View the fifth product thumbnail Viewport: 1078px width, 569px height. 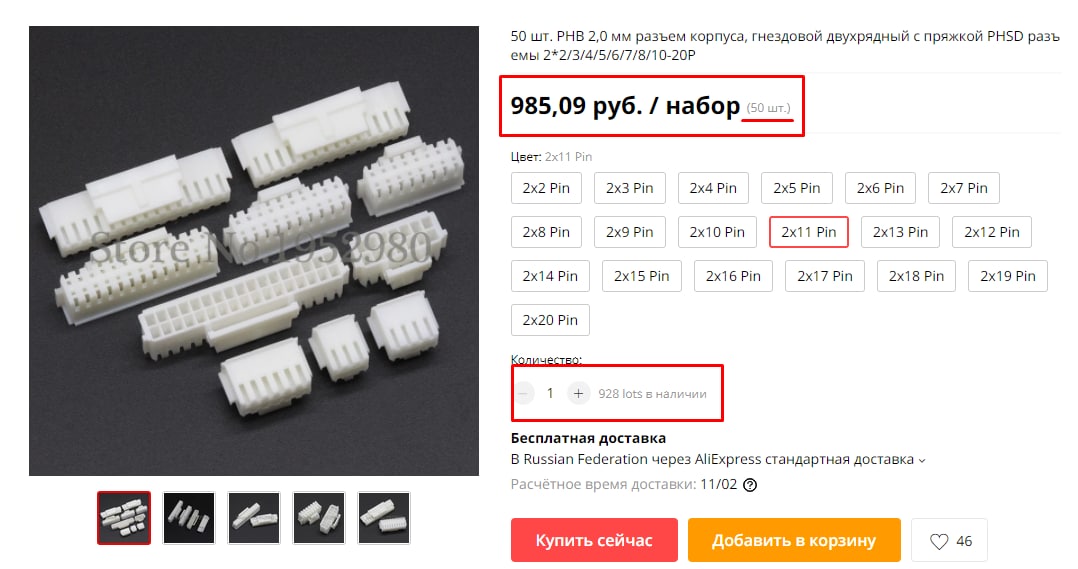[384, 518]
